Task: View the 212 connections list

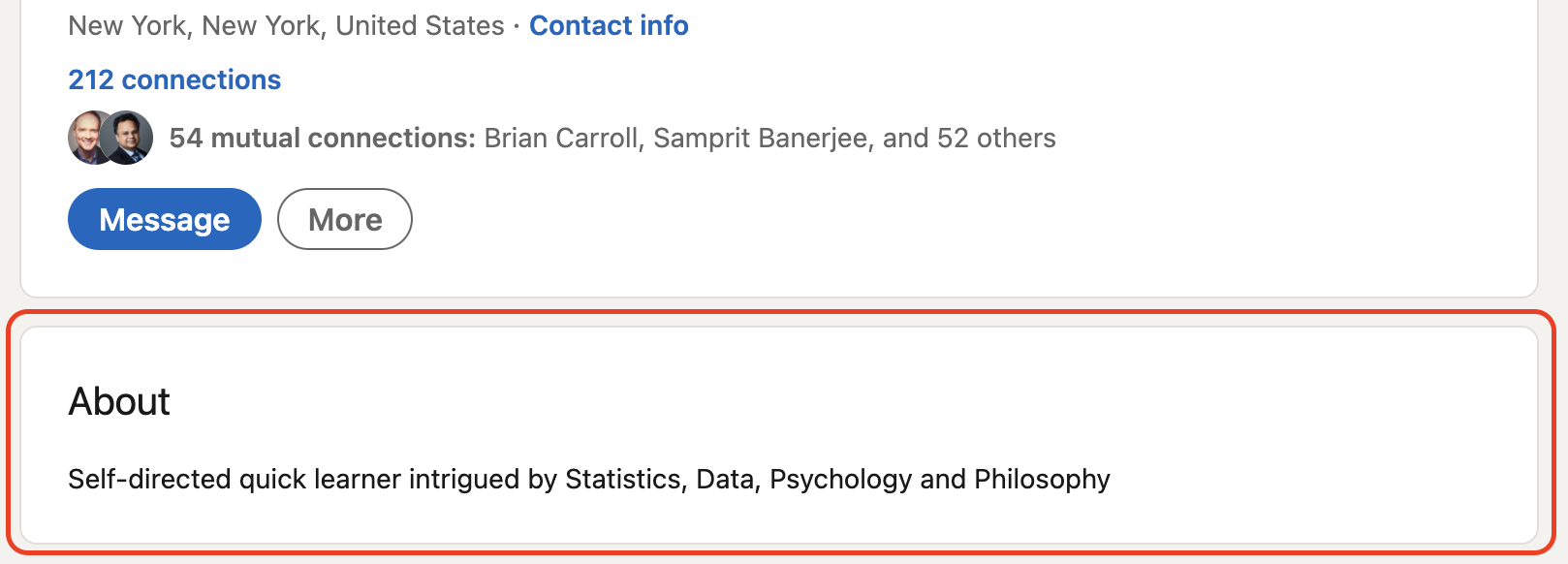Action: click(x=174, y=79)
